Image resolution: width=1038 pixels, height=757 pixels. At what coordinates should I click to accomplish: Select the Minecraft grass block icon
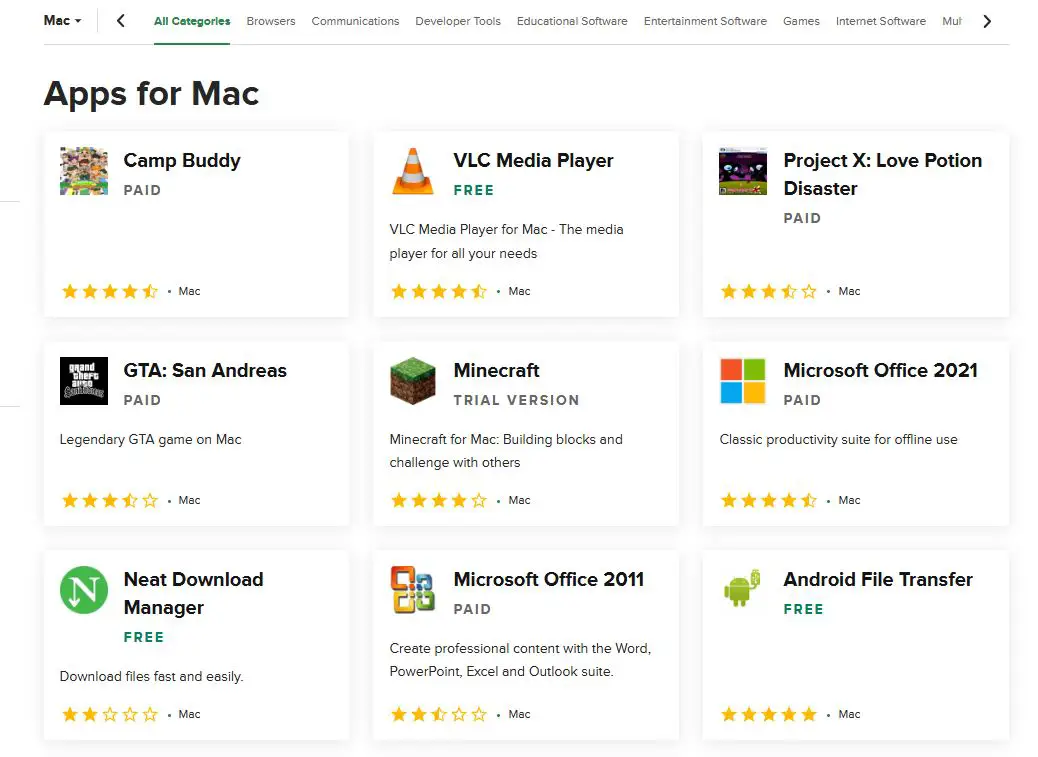[413, 381]
